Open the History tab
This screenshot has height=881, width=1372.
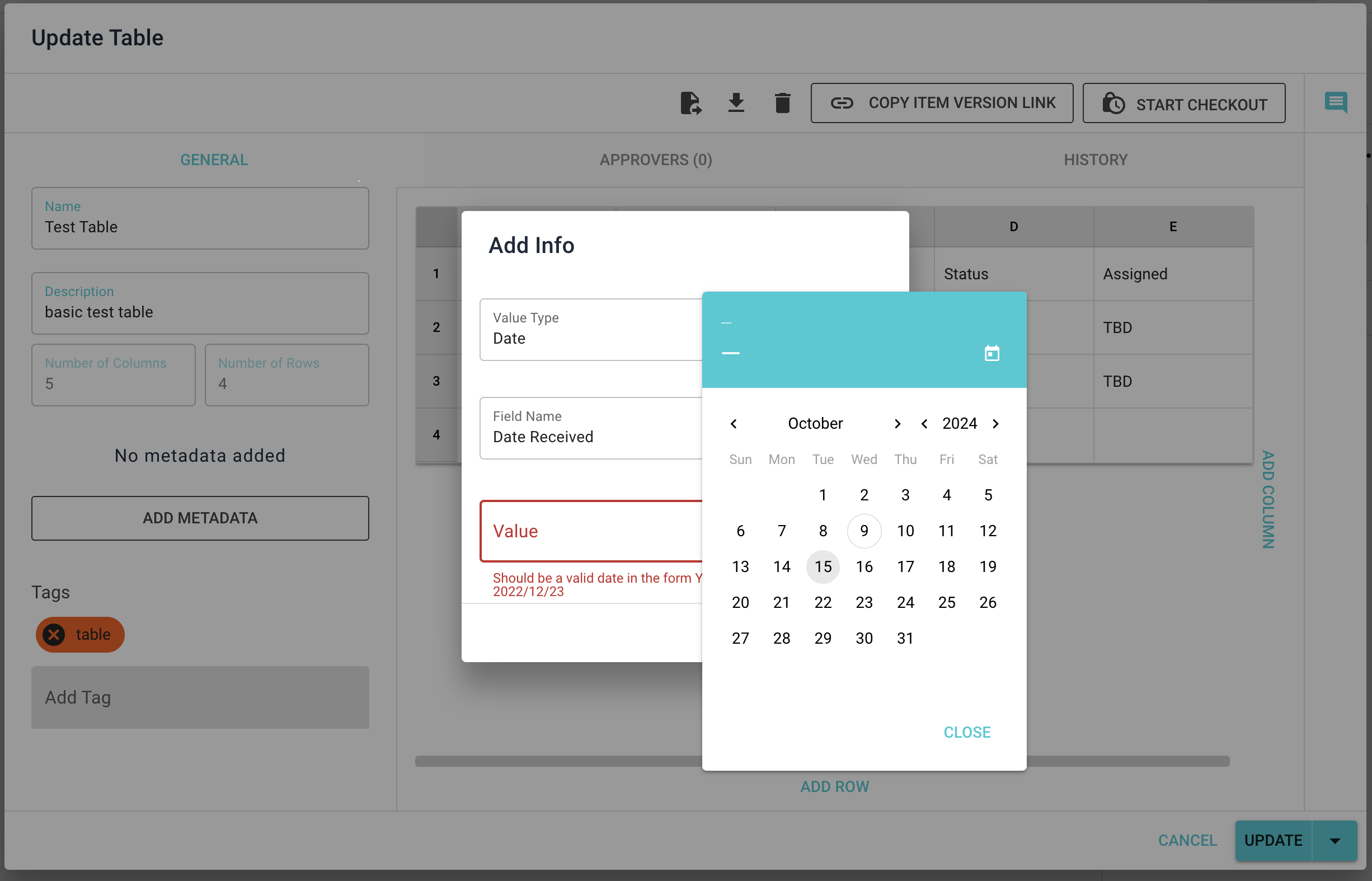(1095, 160)
